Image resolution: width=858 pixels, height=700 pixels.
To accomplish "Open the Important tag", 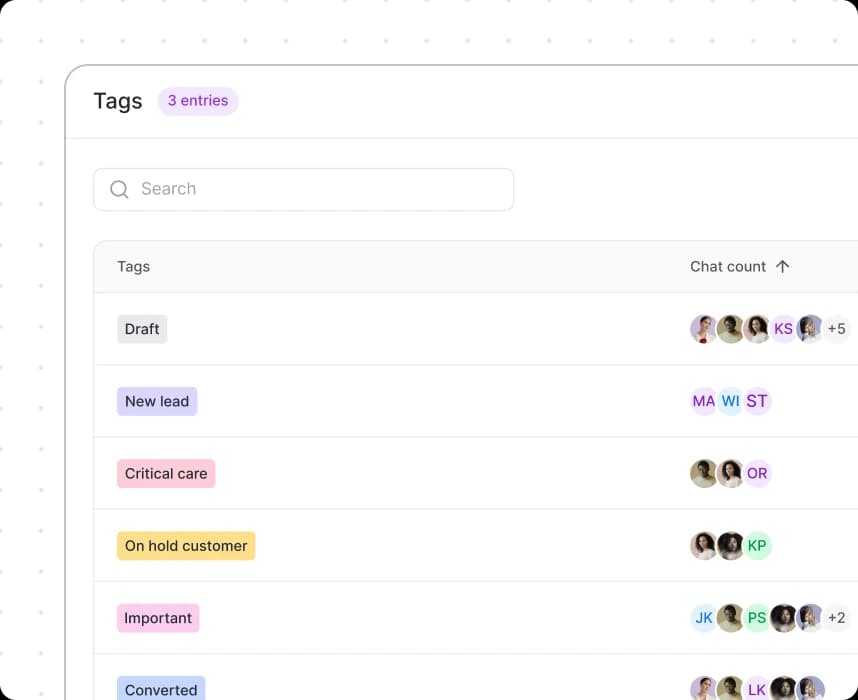I will (158, 618).
